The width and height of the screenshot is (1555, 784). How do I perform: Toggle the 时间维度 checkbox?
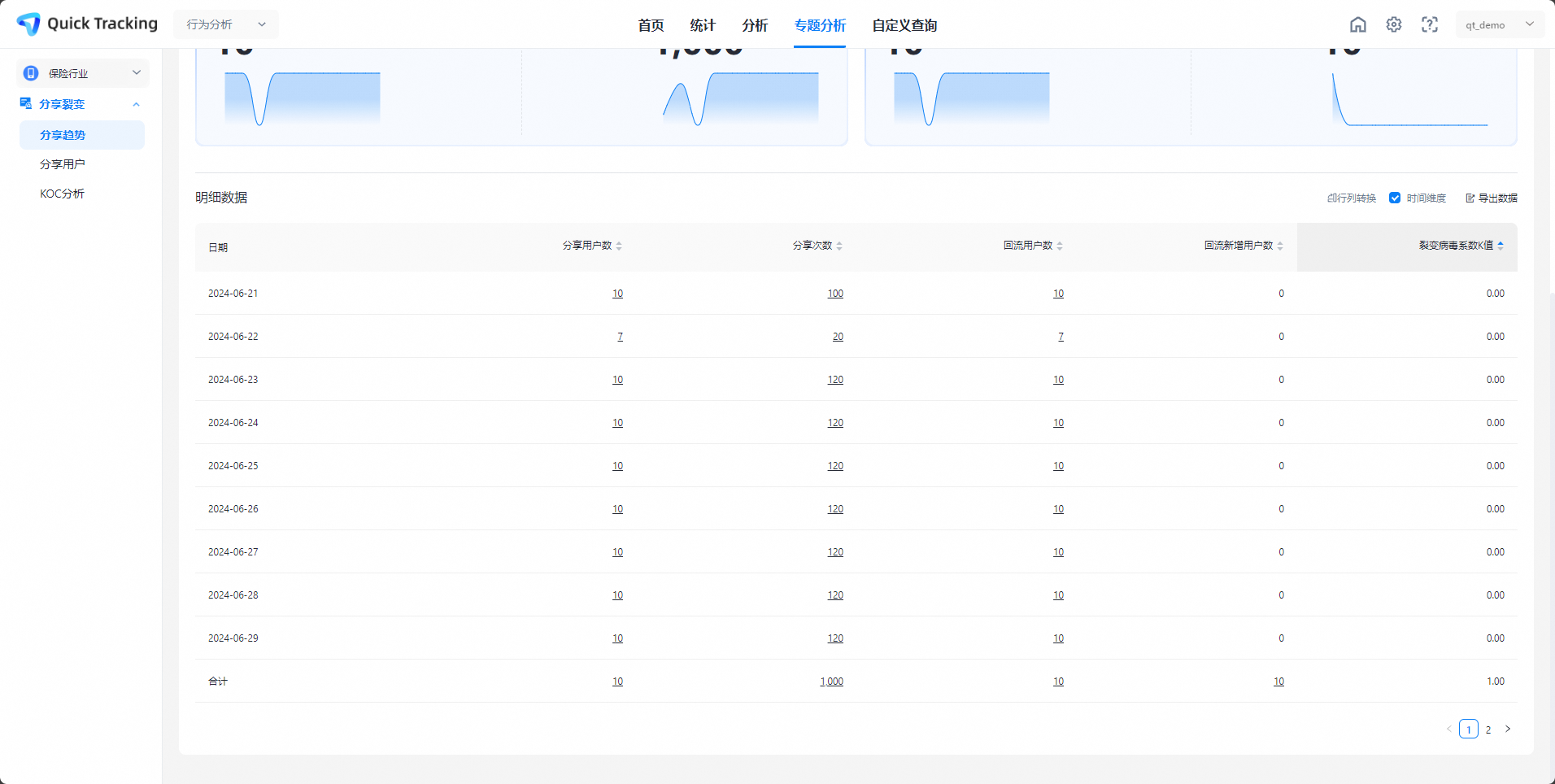click(x=1395, y=198)
